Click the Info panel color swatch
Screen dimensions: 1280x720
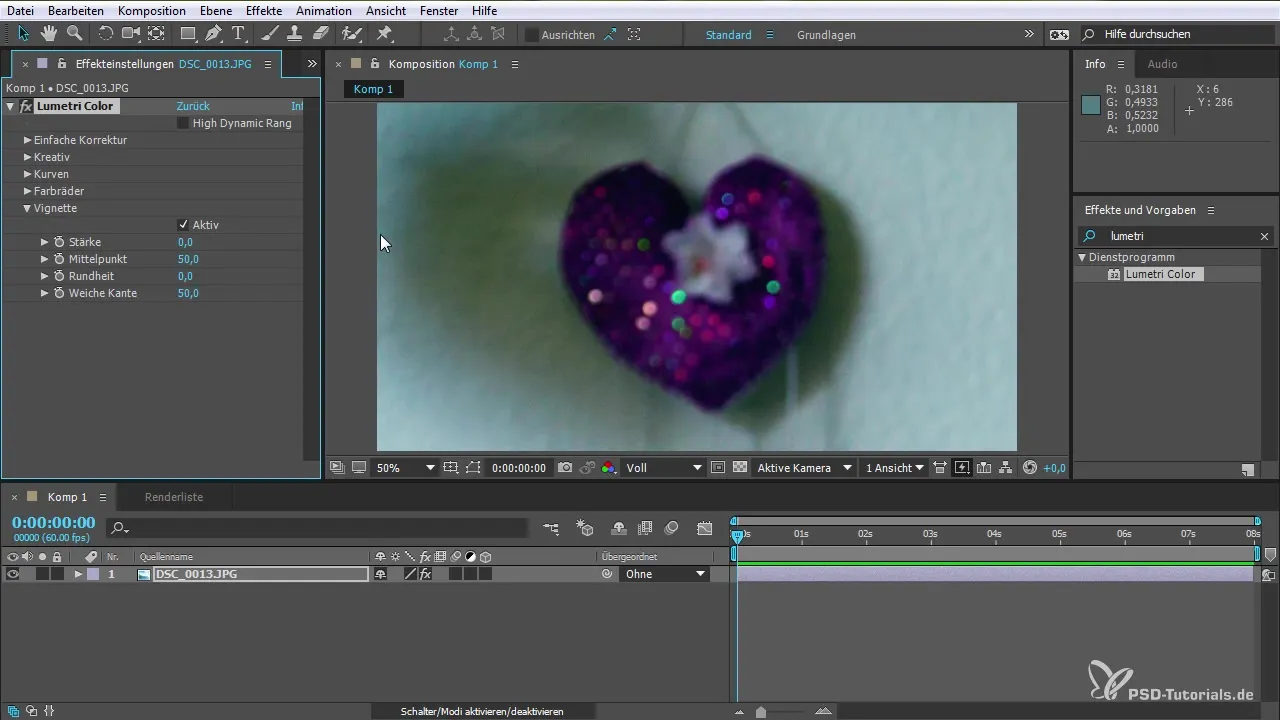coord(1091,105)
